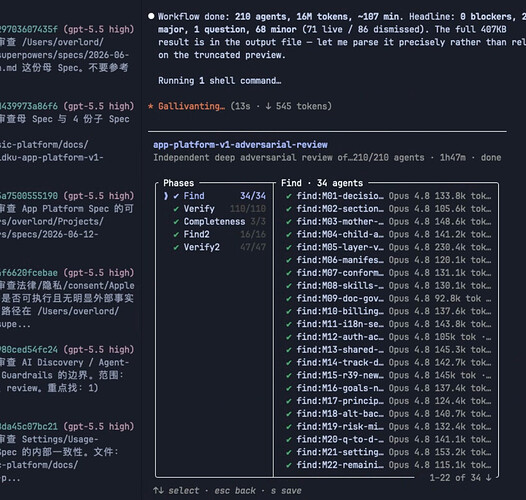Open agent find:M03-mother row
This screenshot has width=526, height=500.
coord(388,221)
